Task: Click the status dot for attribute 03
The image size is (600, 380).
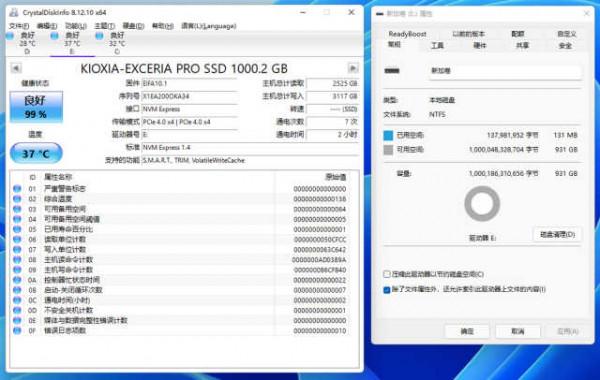Action: point(17,209)
